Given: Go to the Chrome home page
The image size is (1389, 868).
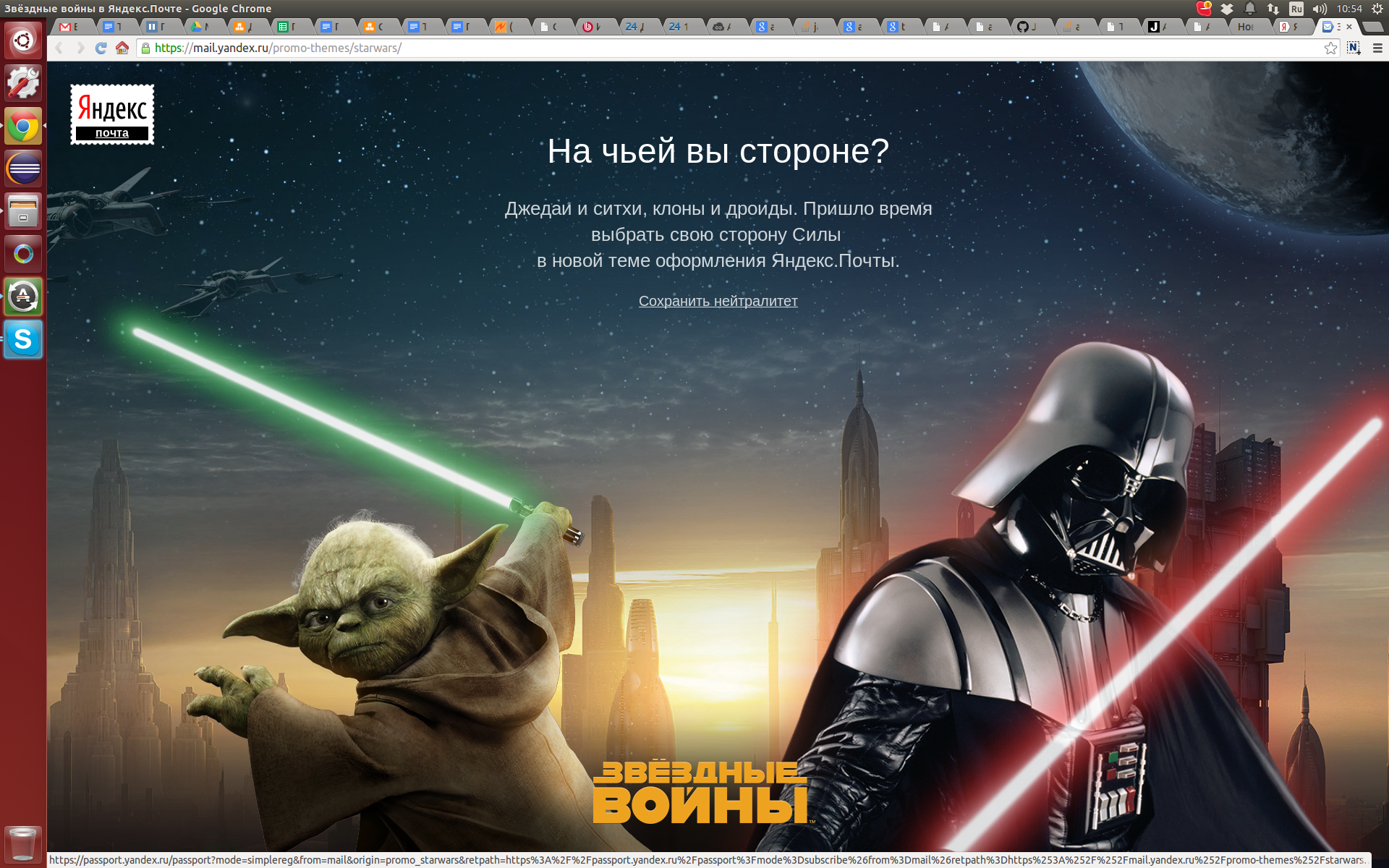Looking at the screenshot, I should [122, 48].
